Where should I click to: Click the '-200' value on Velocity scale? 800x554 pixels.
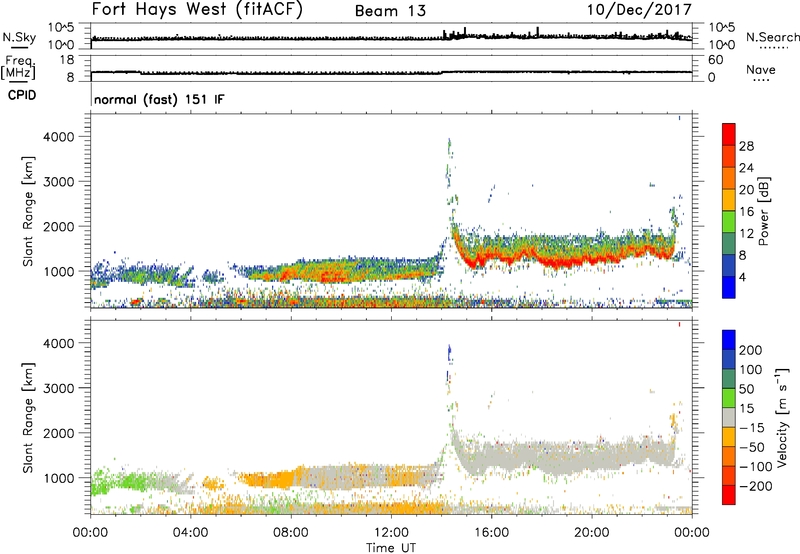756,486
